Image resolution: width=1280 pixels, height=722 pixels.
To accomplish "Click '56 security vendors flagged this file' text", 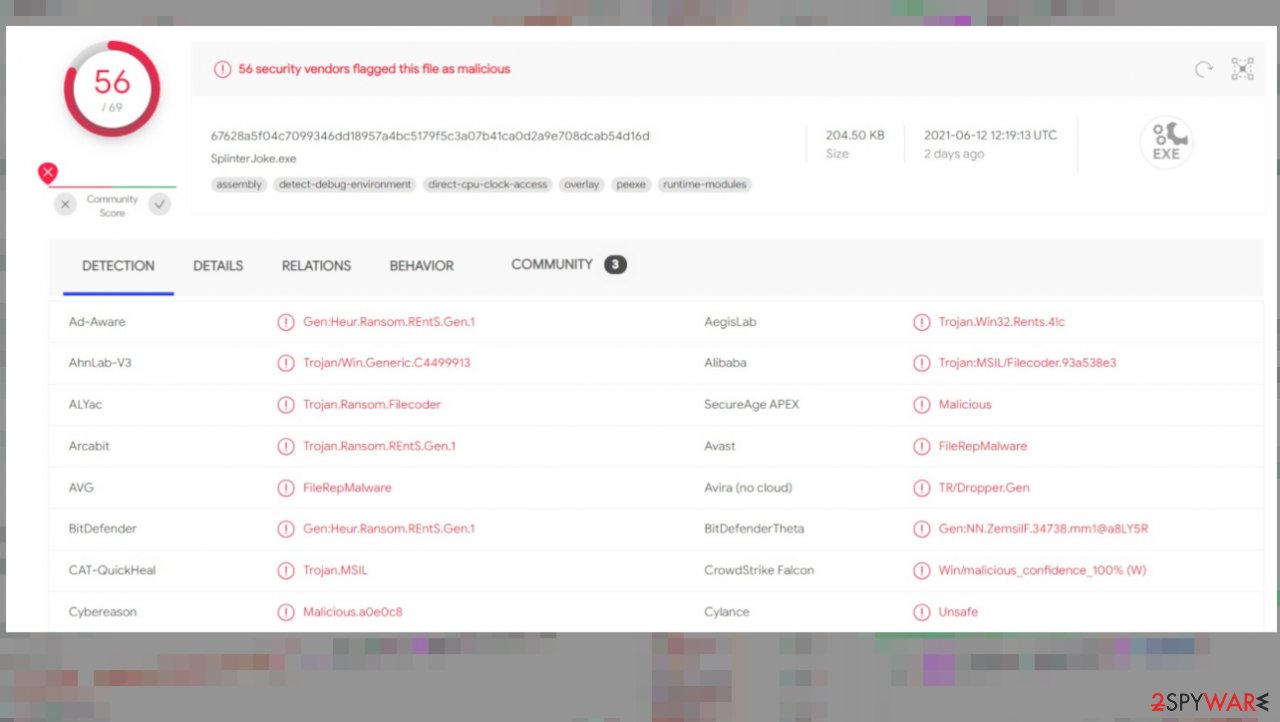I will 374,69.
